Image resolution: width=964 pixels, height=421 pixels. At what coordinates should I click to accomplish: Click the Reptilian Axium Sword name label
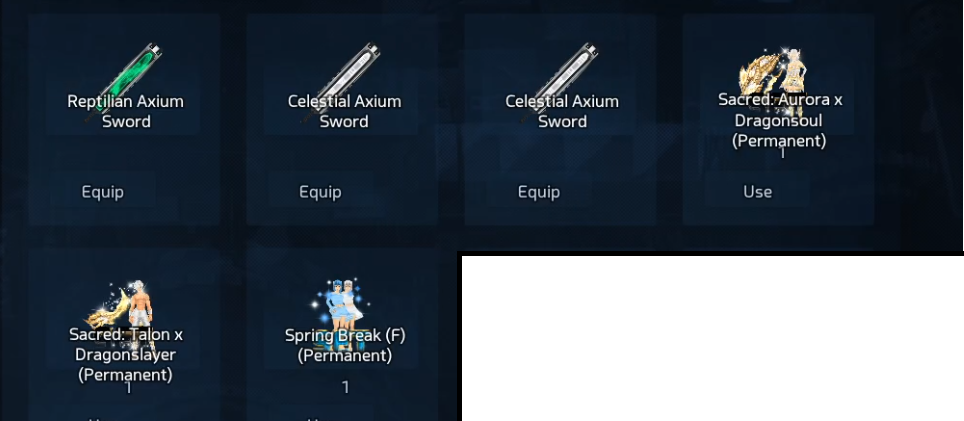point(125,111)
